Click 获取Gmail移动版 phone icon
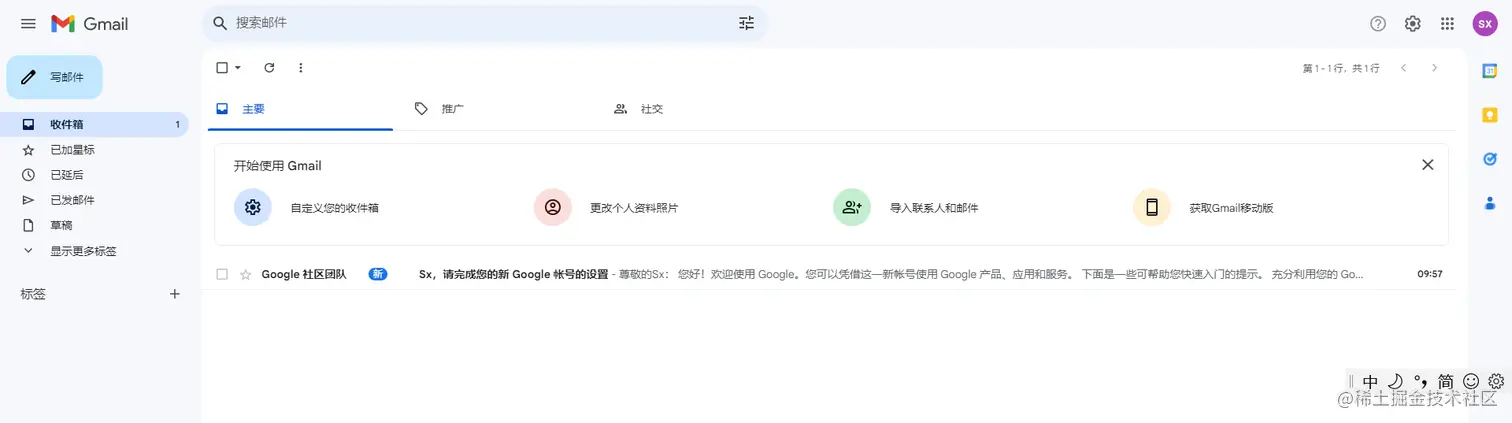 [x=1152, y=208]
